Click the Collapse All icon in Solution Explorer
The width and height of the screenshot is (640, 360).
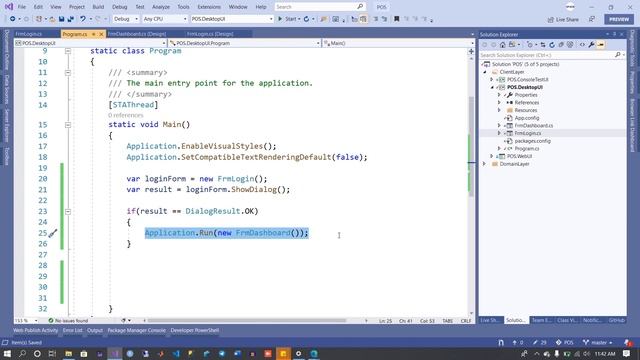coord(561,45)
